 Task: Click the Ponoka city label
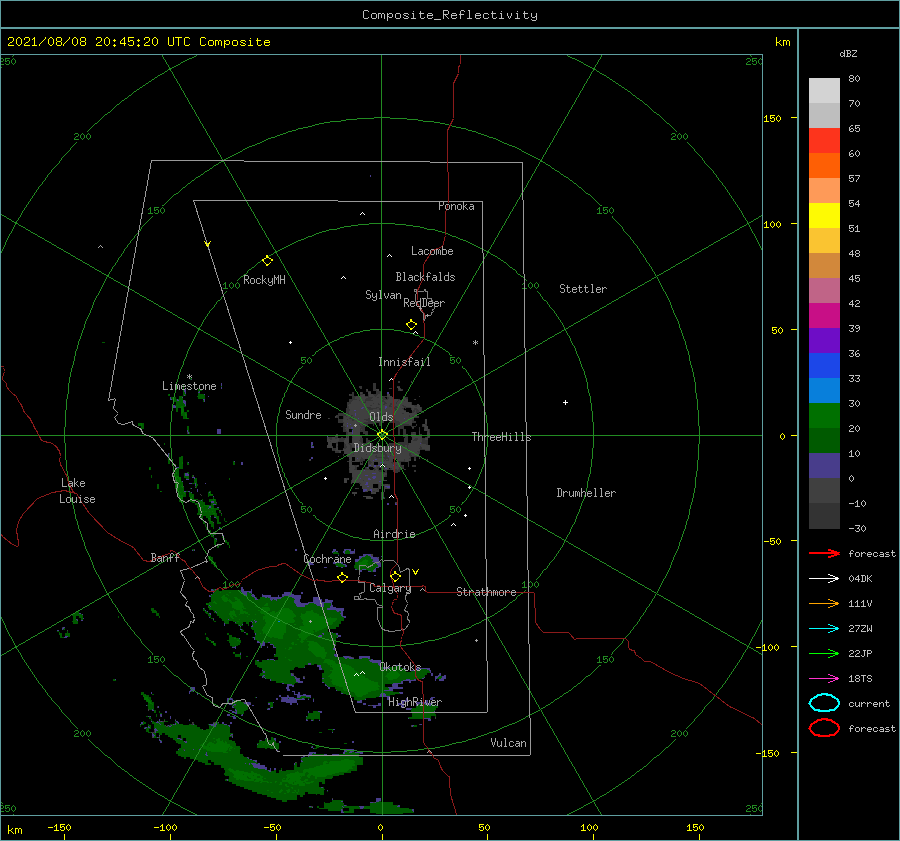[x=456, y=206]
